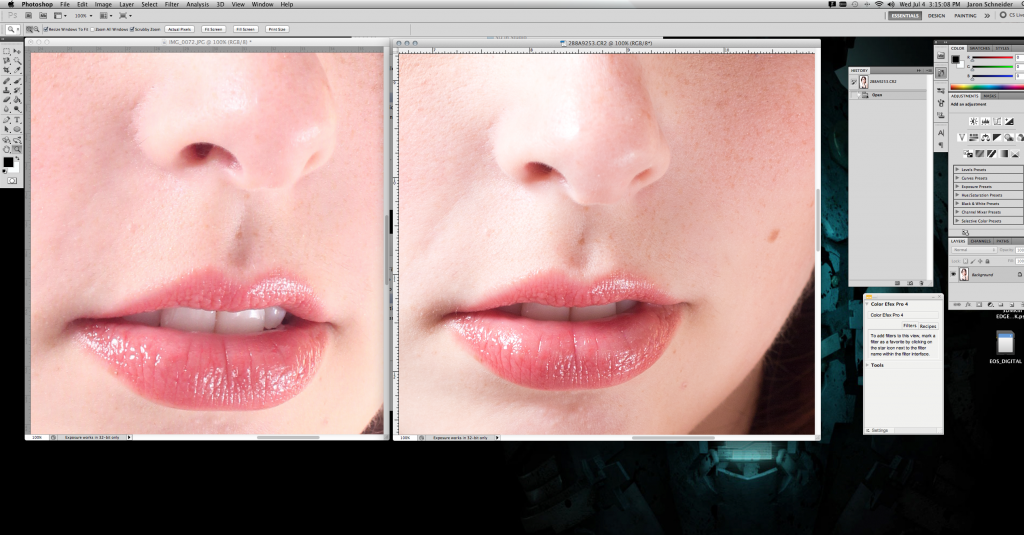Image resolution: width=1024 pixels, height=535 pixels.
Task: Hide the Background layer with eye icon
Action: (x=953, y=274)
